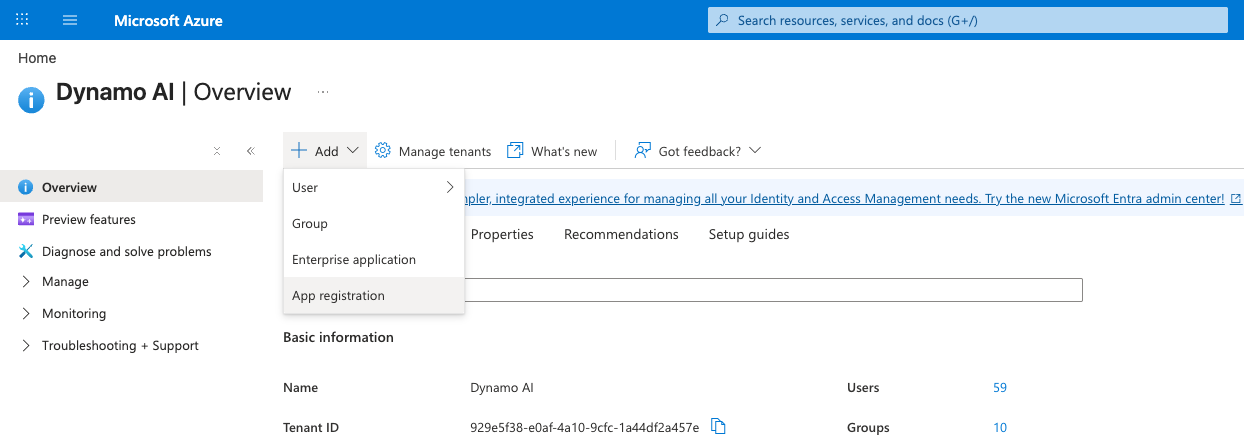
Task: Expand the Manage section chevron
Action: pos(26,282)
